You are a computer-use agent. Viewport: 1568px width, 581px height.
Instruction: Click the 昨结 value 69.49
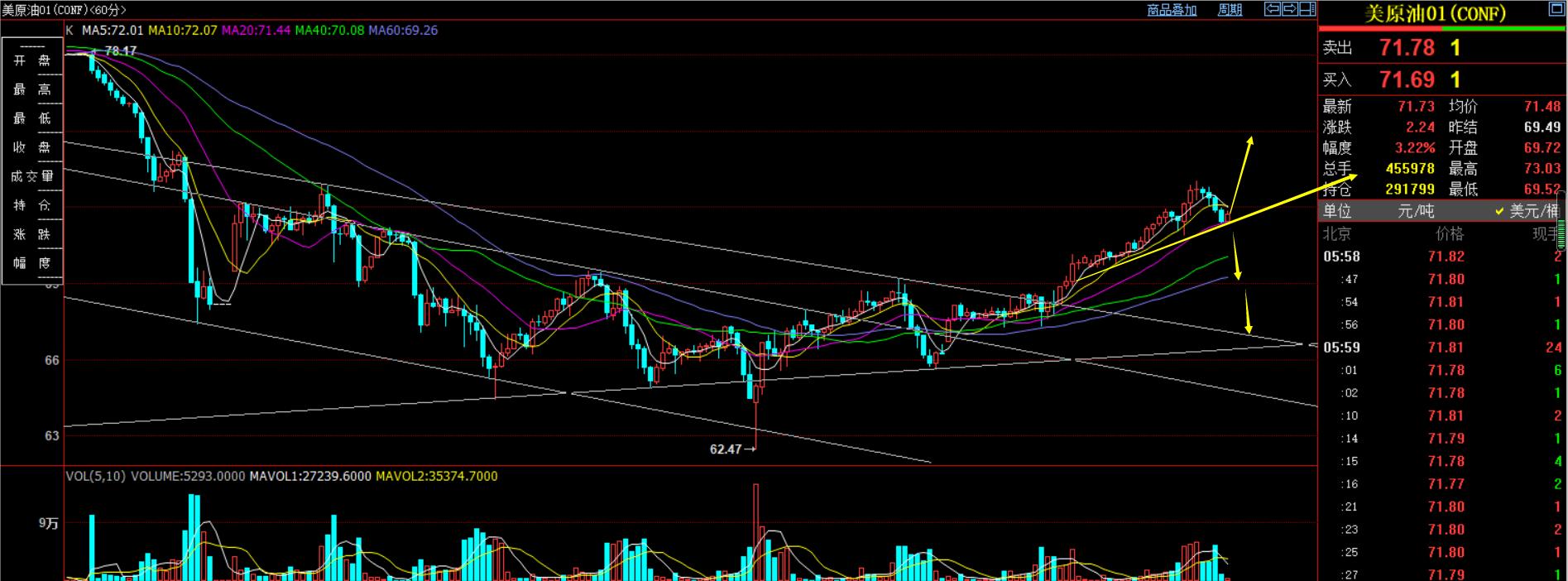[x=1542, y=127]
